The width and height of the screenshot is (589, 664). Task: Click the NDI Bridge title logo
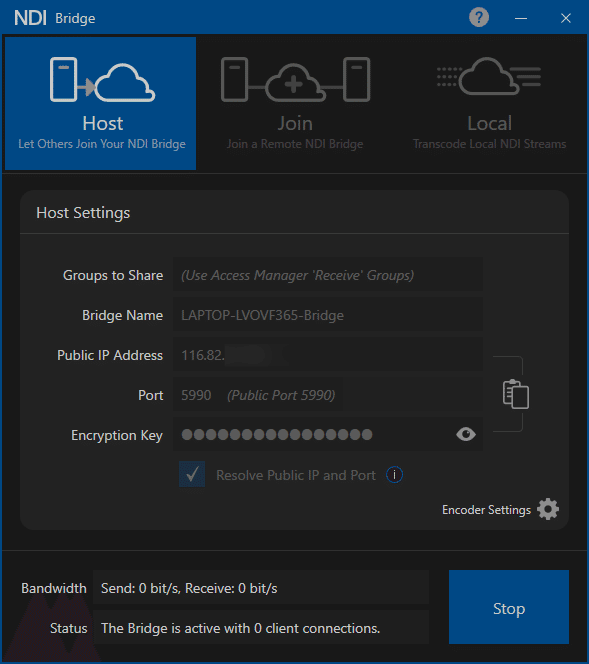tap(55, 18)
